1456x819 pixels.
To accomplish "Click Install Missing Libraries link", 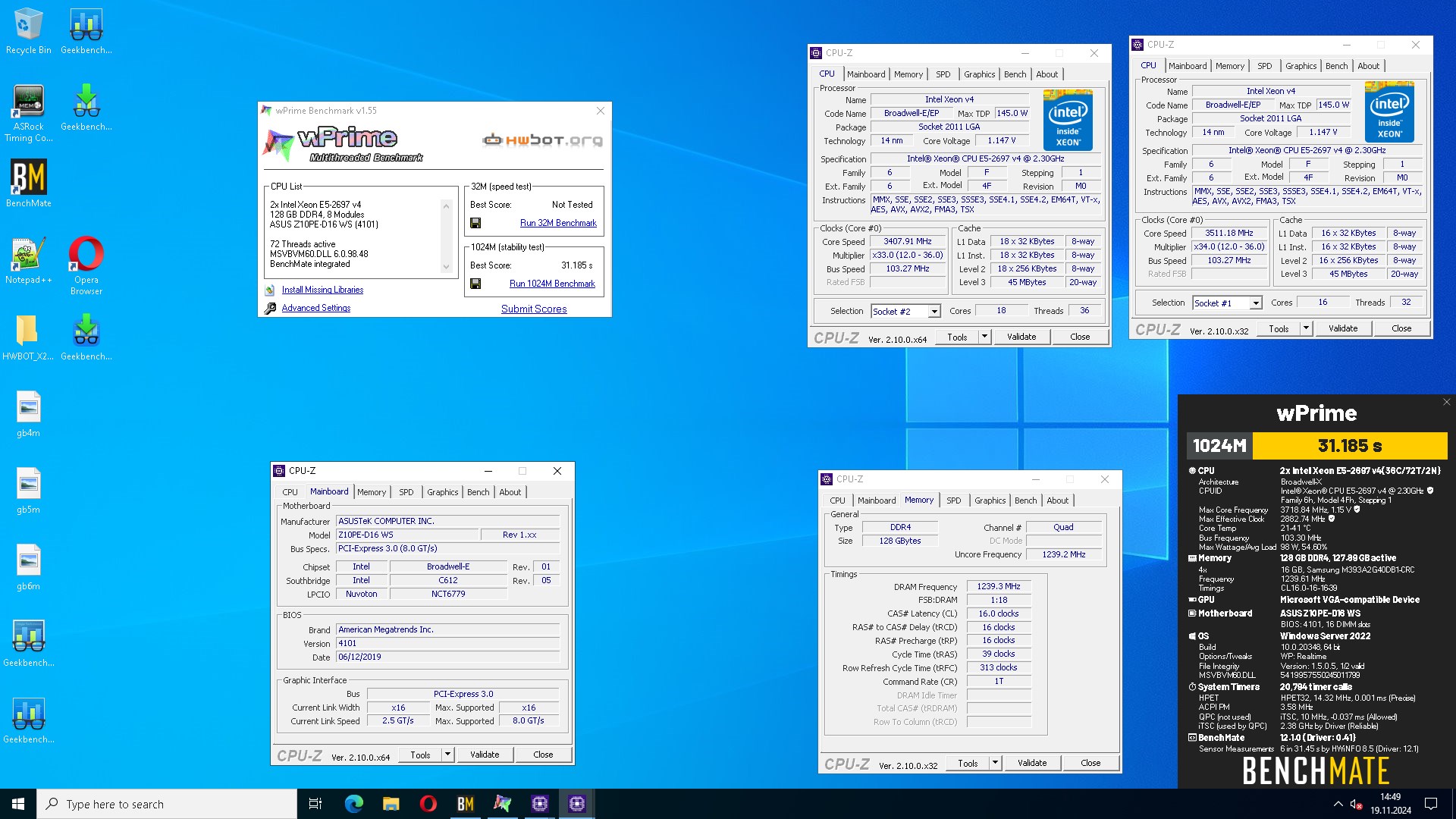I will click(x=322, y=290).
